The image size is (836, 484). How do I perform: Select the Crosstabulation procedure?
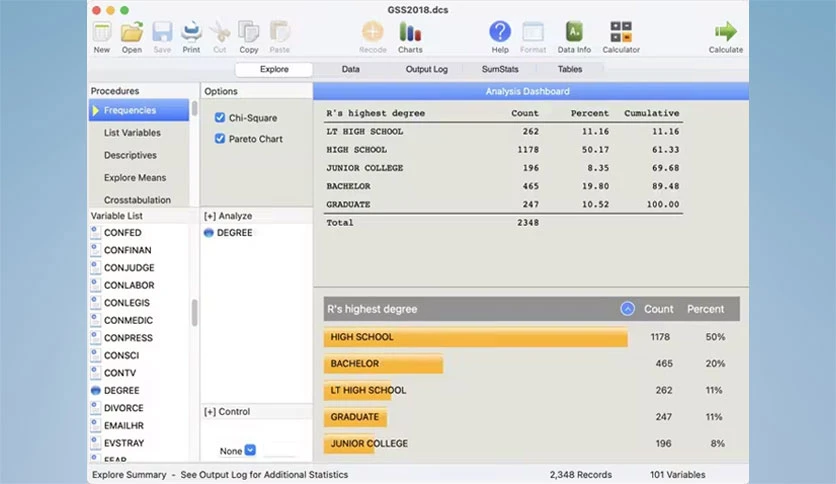139,200
